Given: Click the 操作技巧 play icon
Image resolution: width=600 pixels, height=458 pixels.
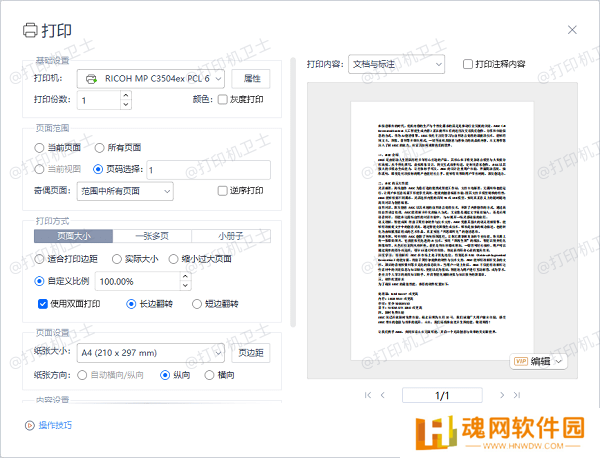Looking at the screenshot, I should click(x=29, y=425).
